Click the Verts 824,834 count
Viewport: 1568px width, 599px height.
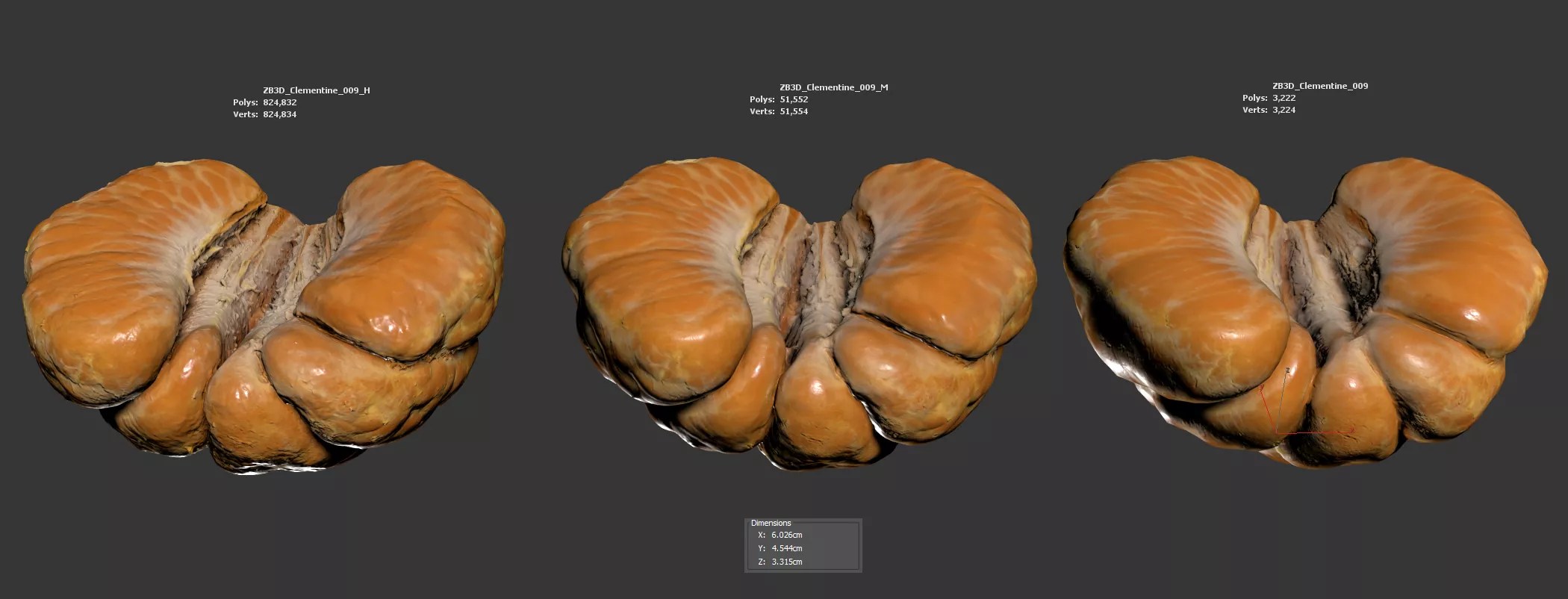coord(279,114)
